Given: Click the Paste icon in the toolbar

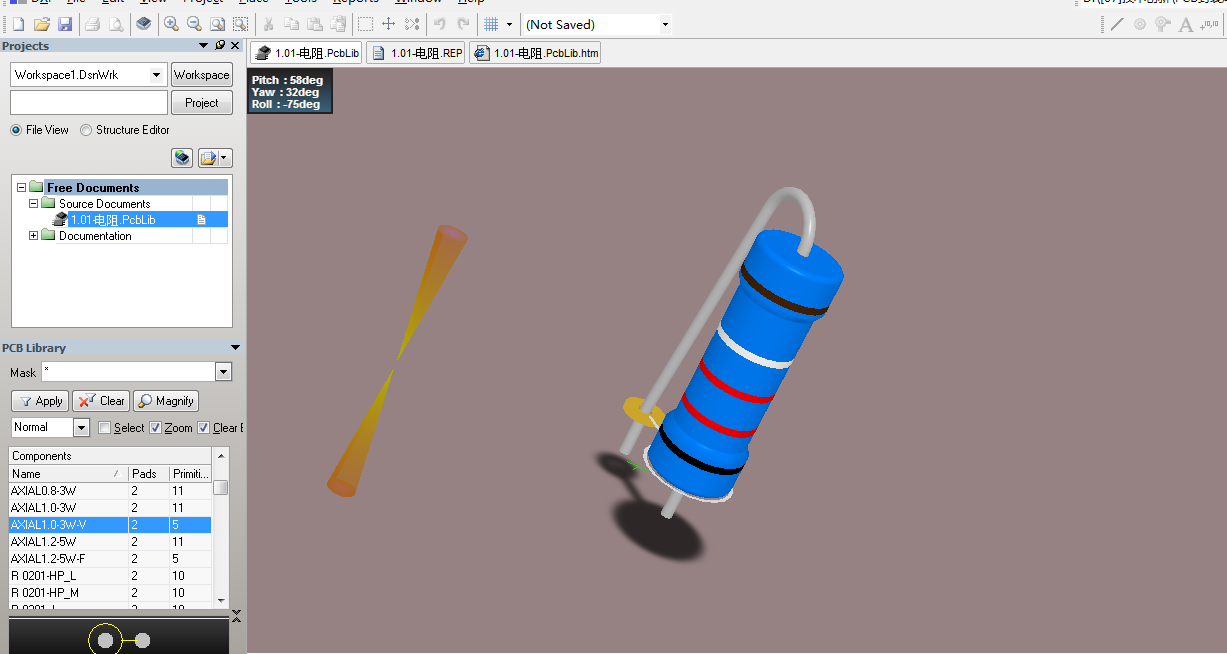Looking at the screenshot, I should tap(314, 24).
